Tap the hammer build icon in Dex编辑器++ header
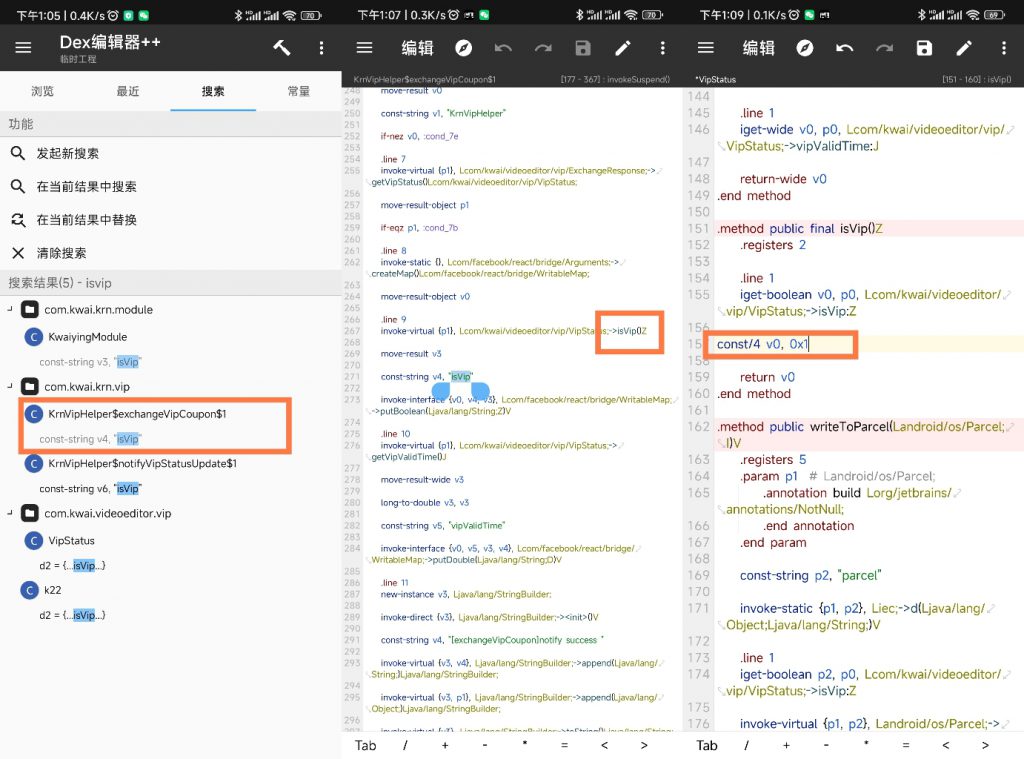The width and height of the screenshot is (1024, 759). [x=281, y=48]
